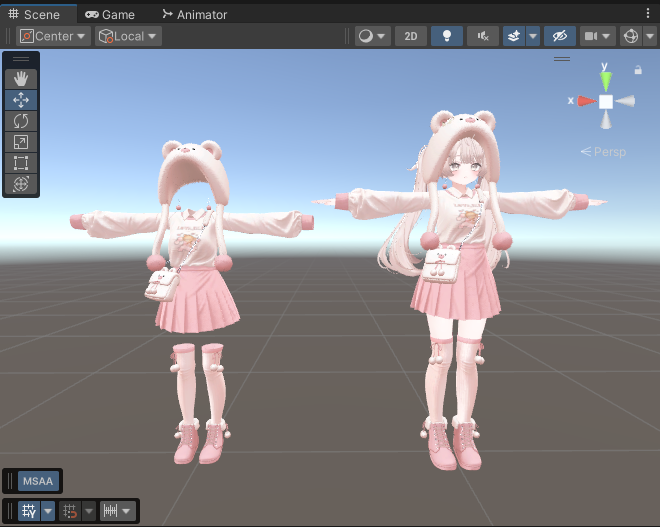Toggle Persp projection label

(x=603, y=152)
